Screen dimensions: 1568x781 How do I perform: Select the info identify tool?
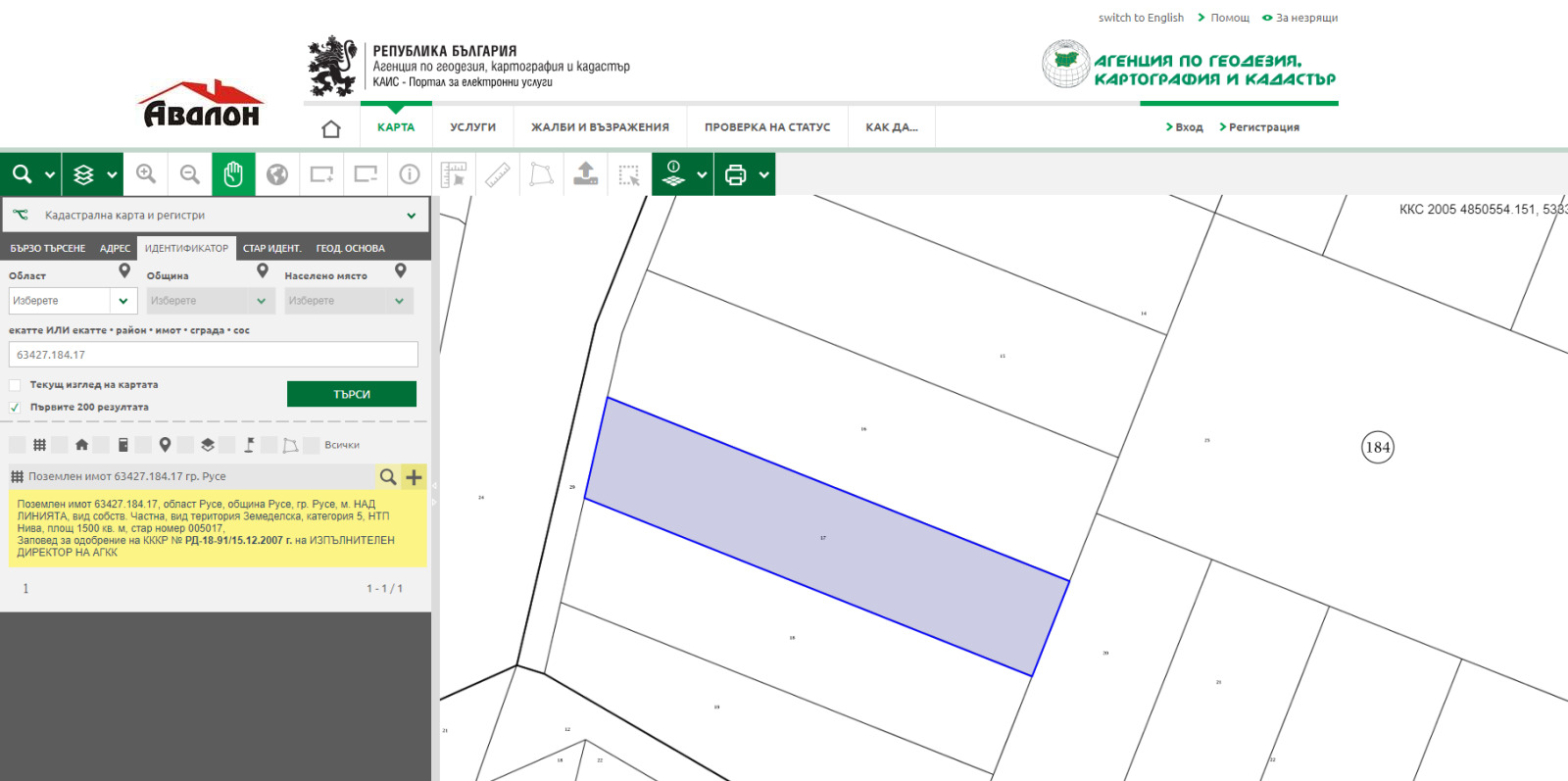(x=410, y=174)
